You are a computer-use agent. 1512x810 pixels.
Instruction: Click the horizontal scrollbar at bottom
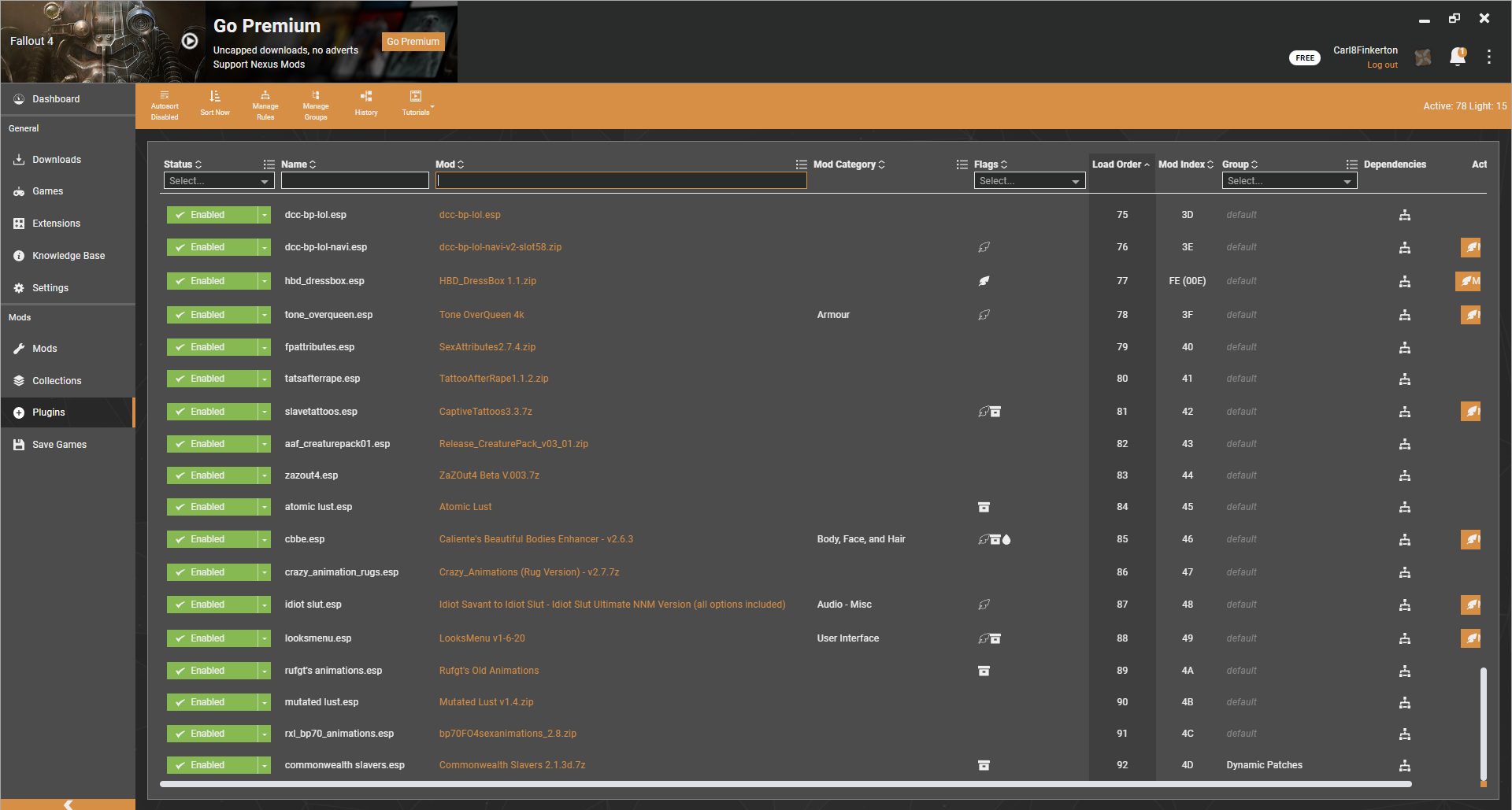coord(785,784)
